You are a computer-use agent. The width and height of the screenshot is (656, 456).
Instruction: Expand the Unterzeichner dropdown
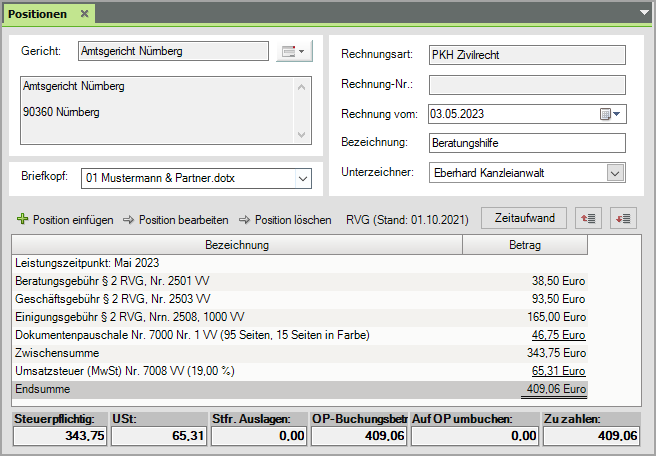click(615, 173)
